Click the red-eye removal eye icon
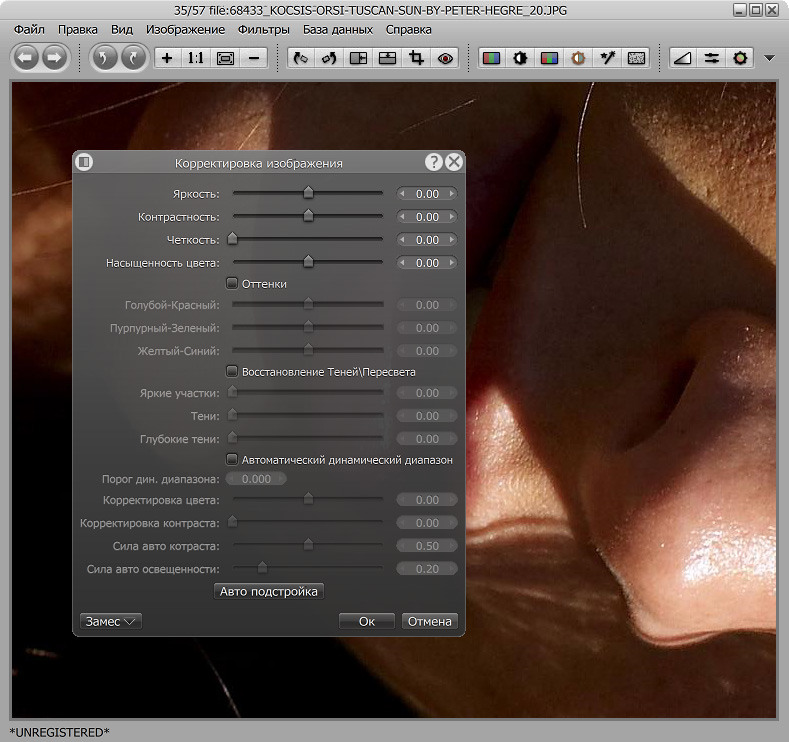This screenshot has width=789, height=742. pos(445,58)
